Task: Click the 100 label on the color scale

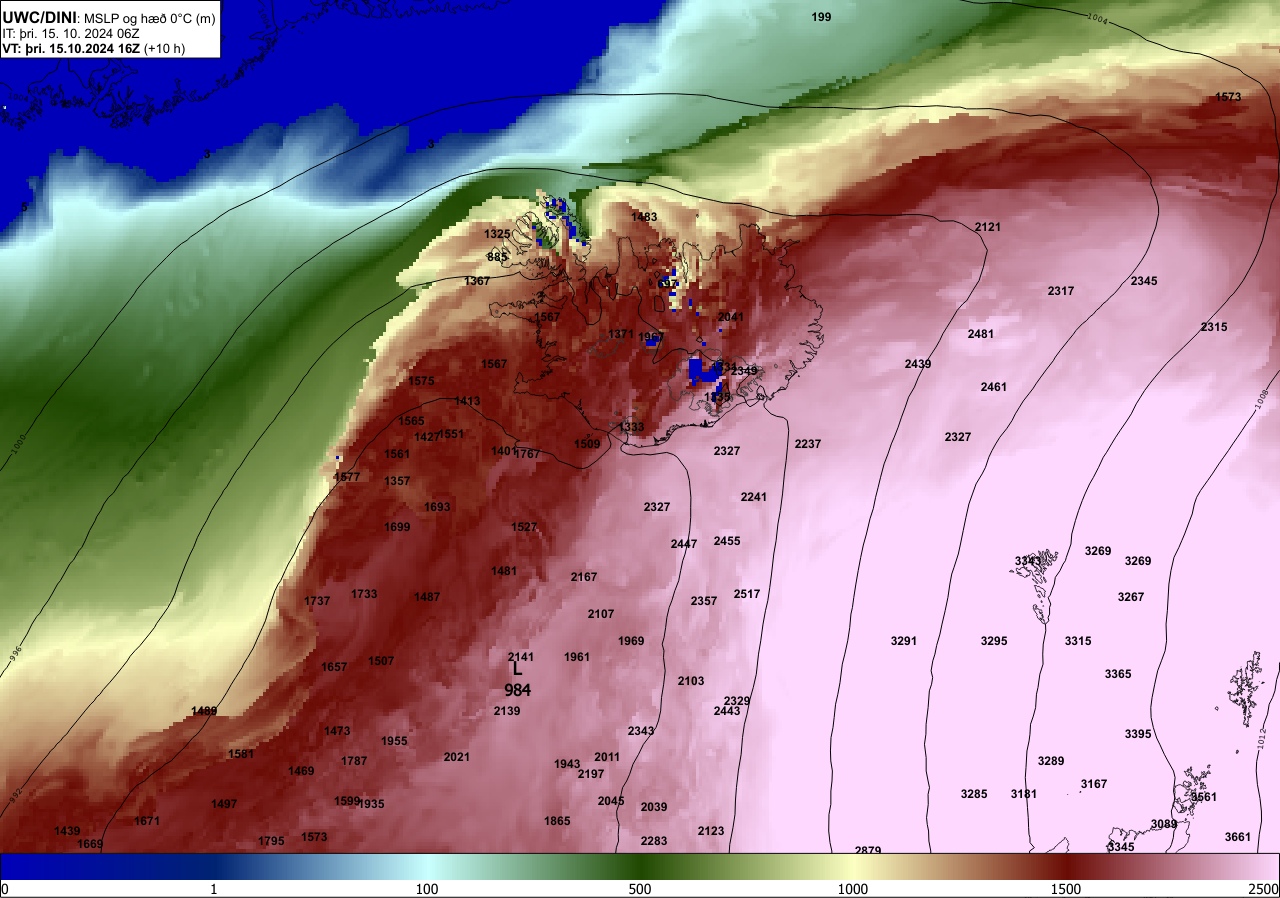Action: click(x=427, y=889)
